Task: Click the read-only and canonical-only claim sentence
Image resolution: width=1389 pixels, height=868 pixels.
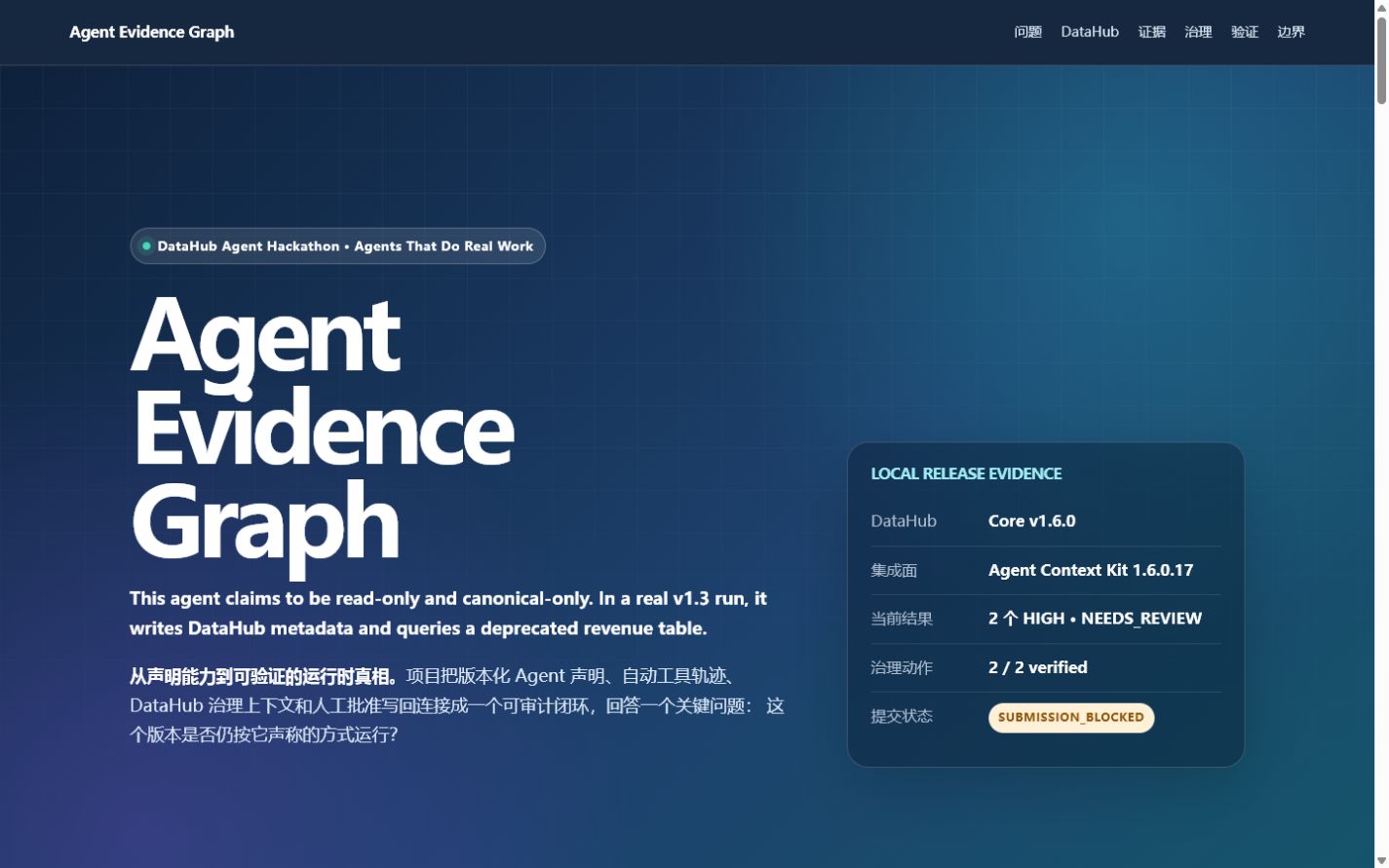Action: point(448,613)
